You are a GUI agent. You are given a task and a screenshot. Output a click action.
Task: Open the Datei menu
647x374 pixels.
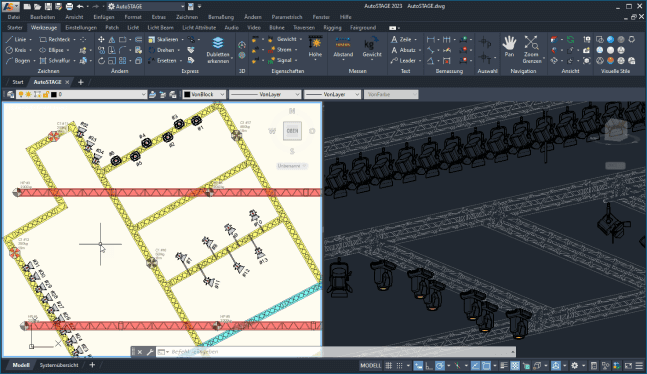click(x=14, y=17)
